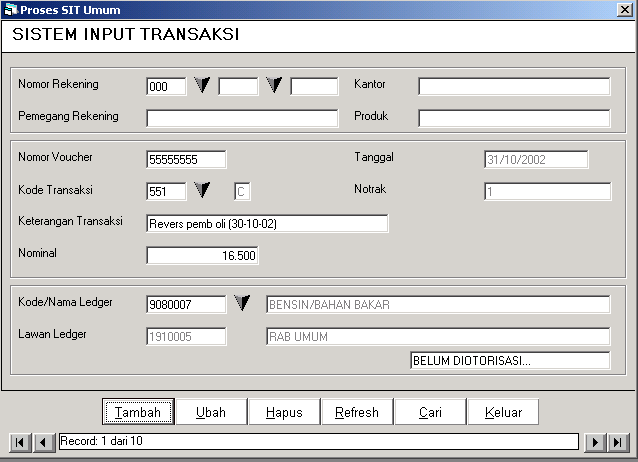Focus the Nomor Rekening field containing 000
Image resolution: width=638 pixels, height=462 pixels.
click(x=166, y=86)
